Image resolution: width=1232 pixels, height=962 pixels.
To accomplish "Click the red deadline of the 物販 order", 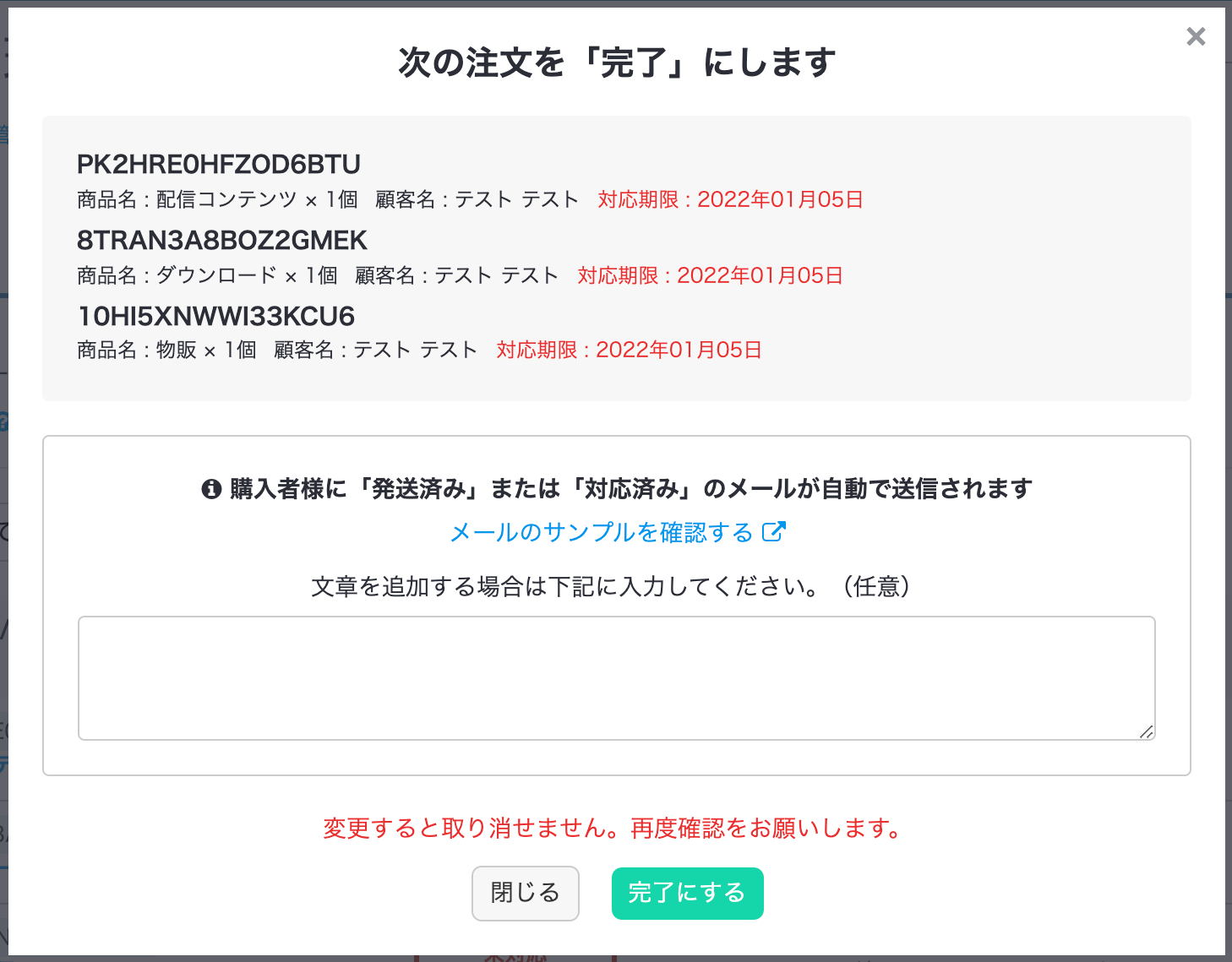I will tap(629, 350).
